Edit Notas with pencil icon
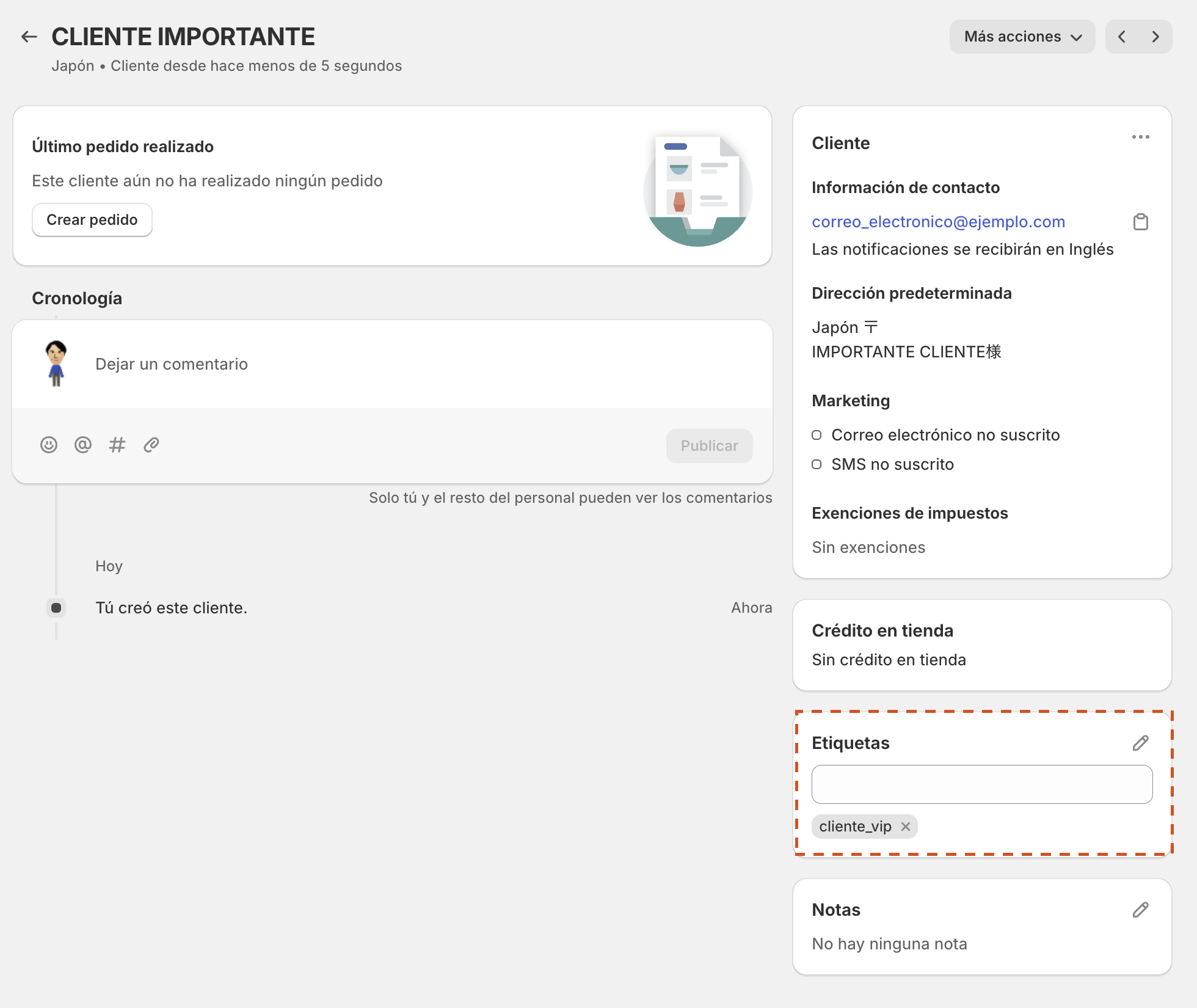The image size is (1197, 1008). 1140,910
